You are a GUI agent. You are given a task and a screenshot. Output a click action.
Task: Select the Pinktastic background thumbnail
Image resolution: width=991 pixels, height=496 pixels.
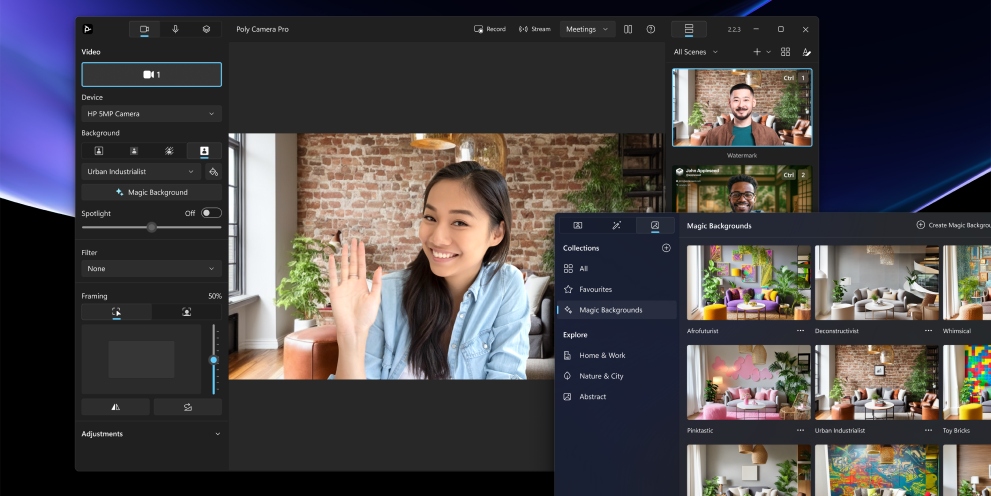pos(748,383)
